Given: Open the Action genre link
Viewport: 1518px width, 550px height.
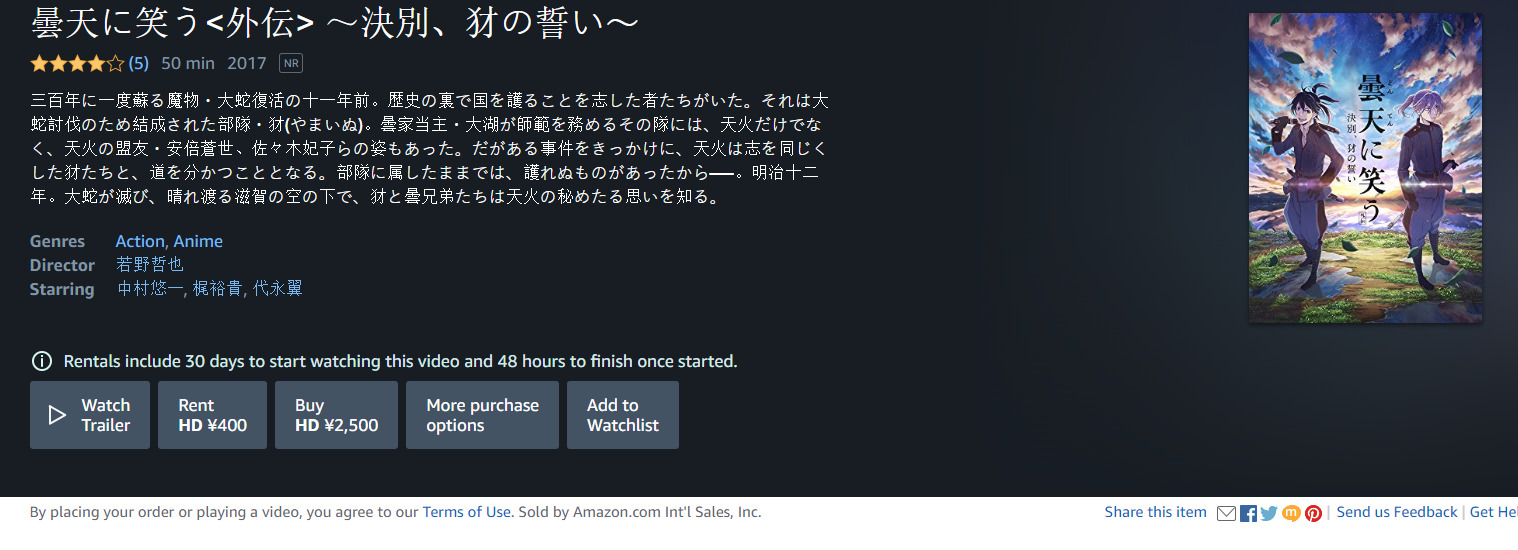Looking at the screenshot, I should [141, 241].
